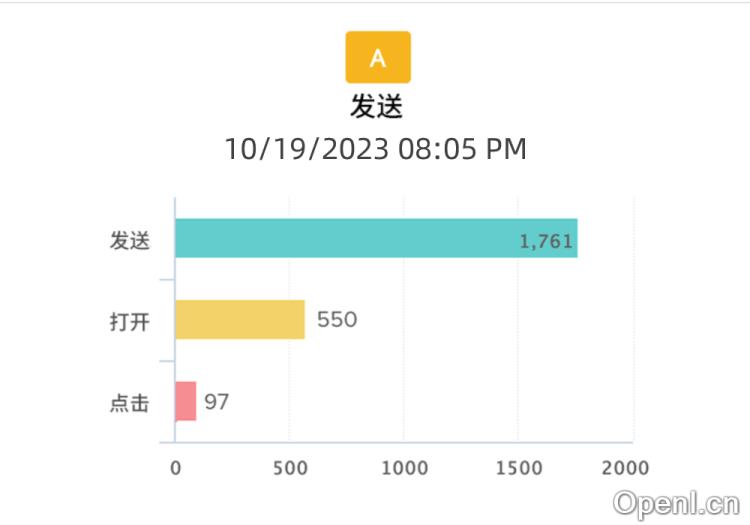Click the 1500 tick on the x-axis
The height and width of the screenshot is (525, 750).
click(518, 468)
